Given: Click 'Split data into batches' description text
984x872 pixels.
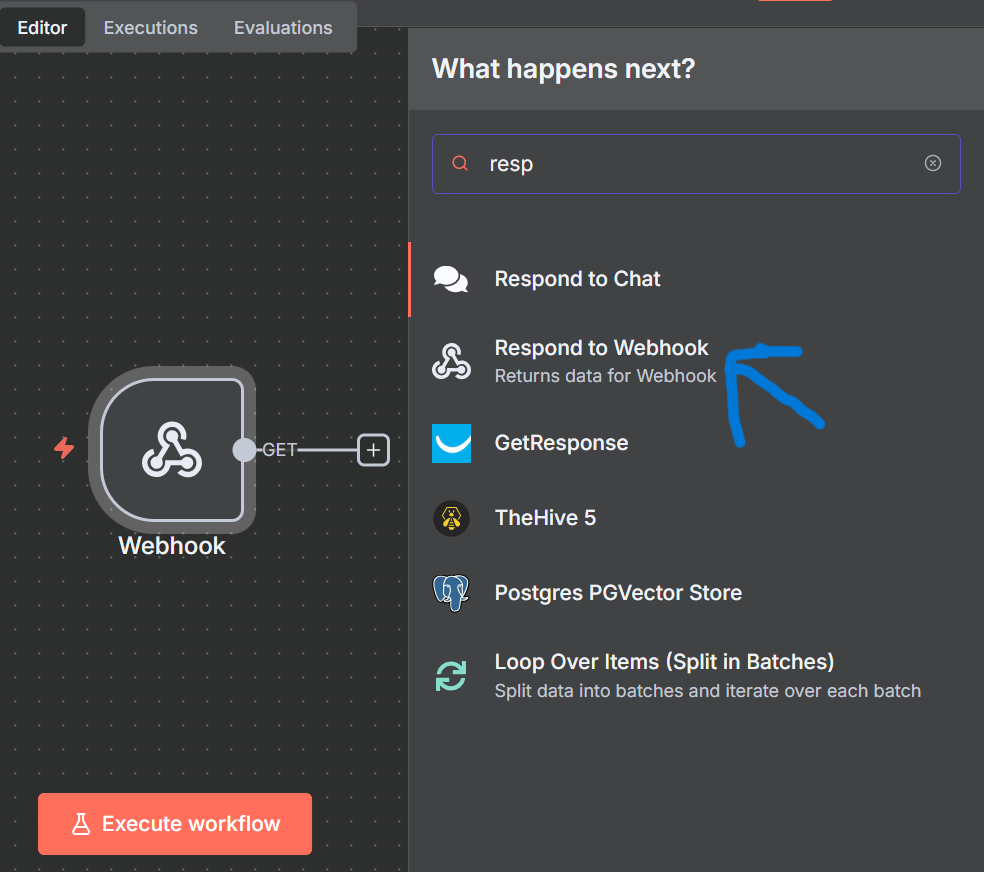Looking at the screenshot, I should pos(707,691).
